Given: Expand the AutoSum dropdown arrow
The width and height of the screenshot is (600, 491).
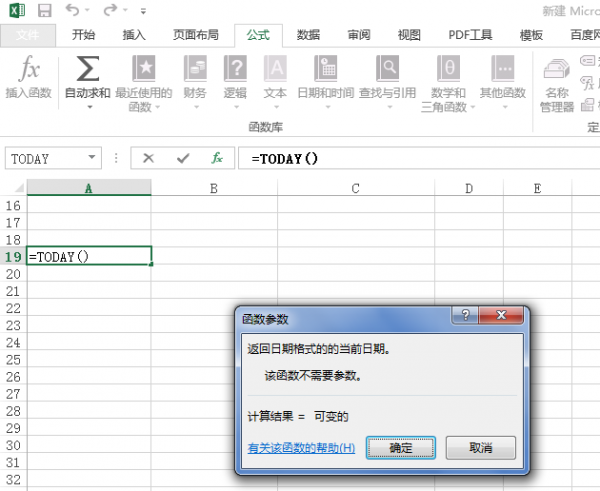Looking at the screenshot, I should tap(90, 108).
